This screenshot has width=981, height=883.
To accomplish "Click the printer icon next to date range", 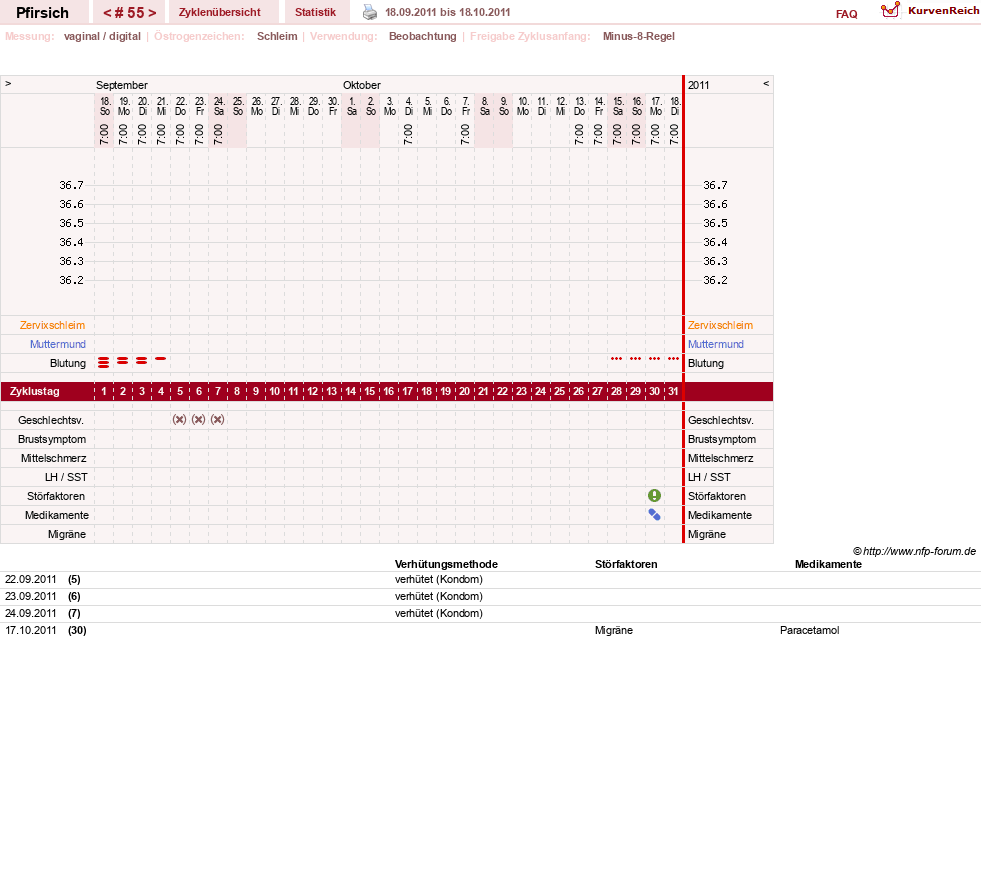I will point(370,12).
